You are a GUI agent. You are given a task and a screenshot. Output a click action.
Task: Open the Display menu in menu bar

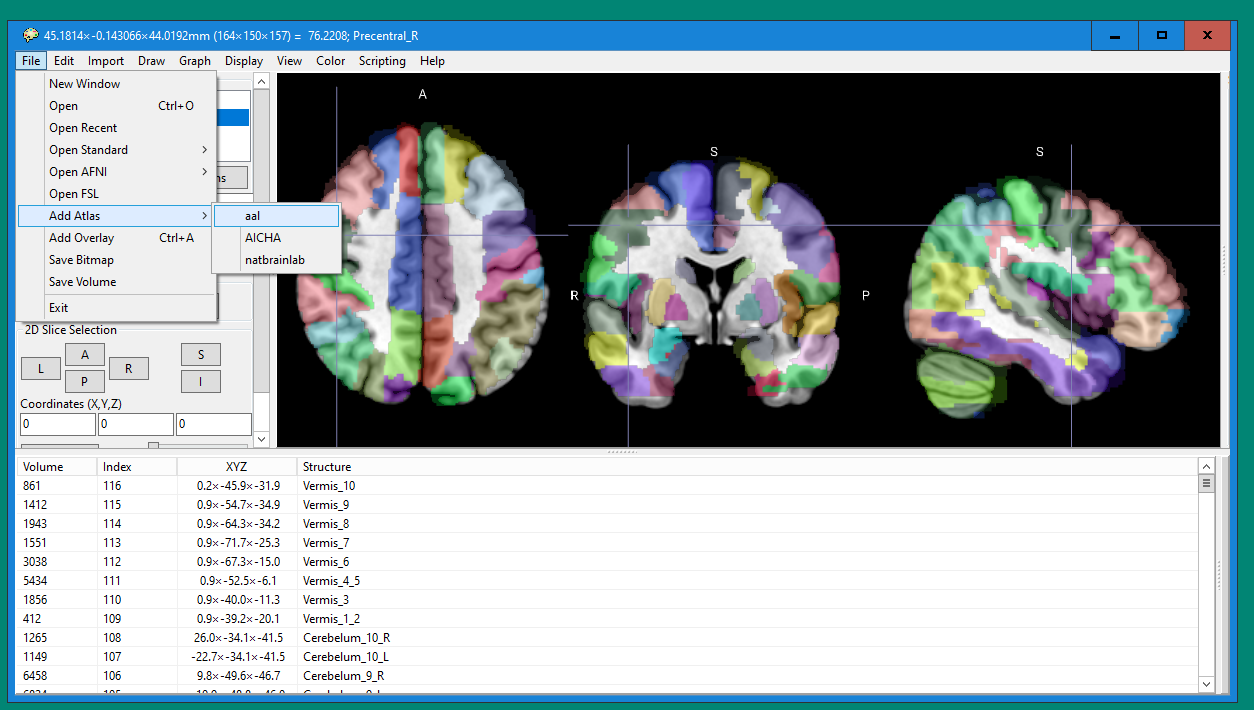[x=243, y=61]
